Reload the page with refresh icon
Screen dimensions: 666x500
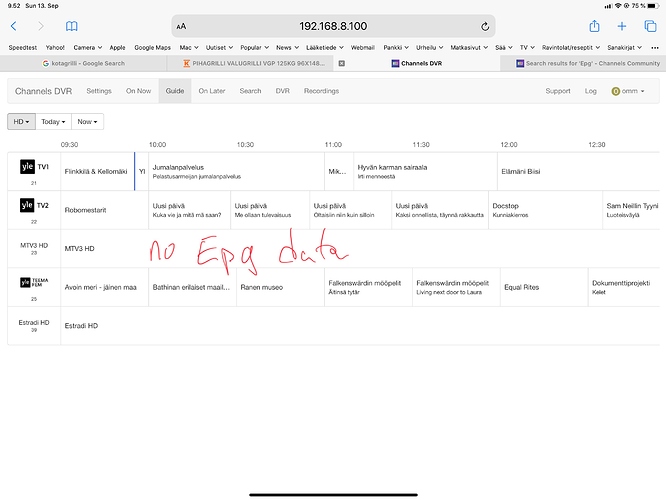pos(485,27)
